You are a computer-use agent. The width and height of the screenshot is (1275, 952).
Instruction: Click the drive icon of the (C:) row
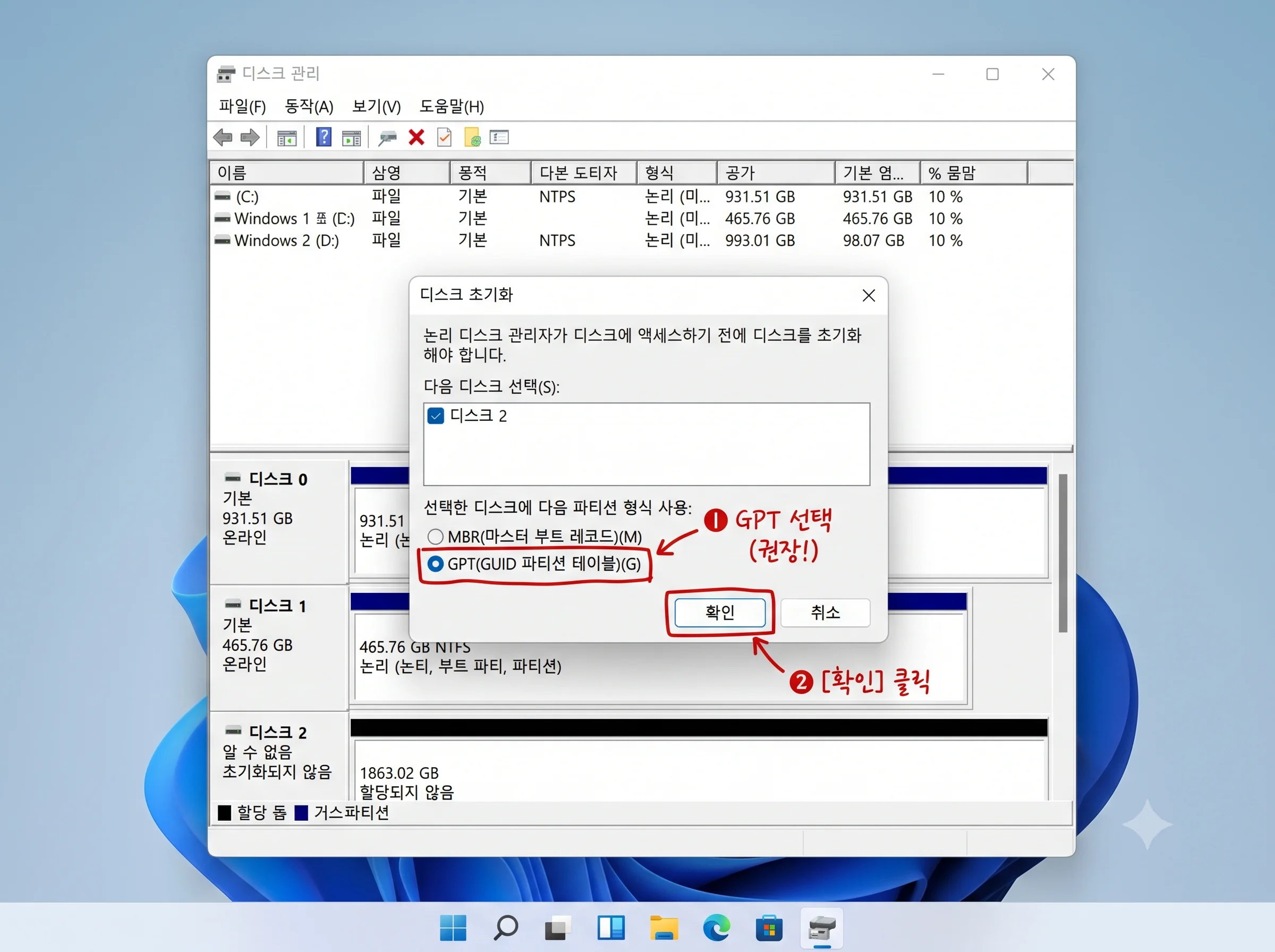pyautogui.click(x=223, y=197)
